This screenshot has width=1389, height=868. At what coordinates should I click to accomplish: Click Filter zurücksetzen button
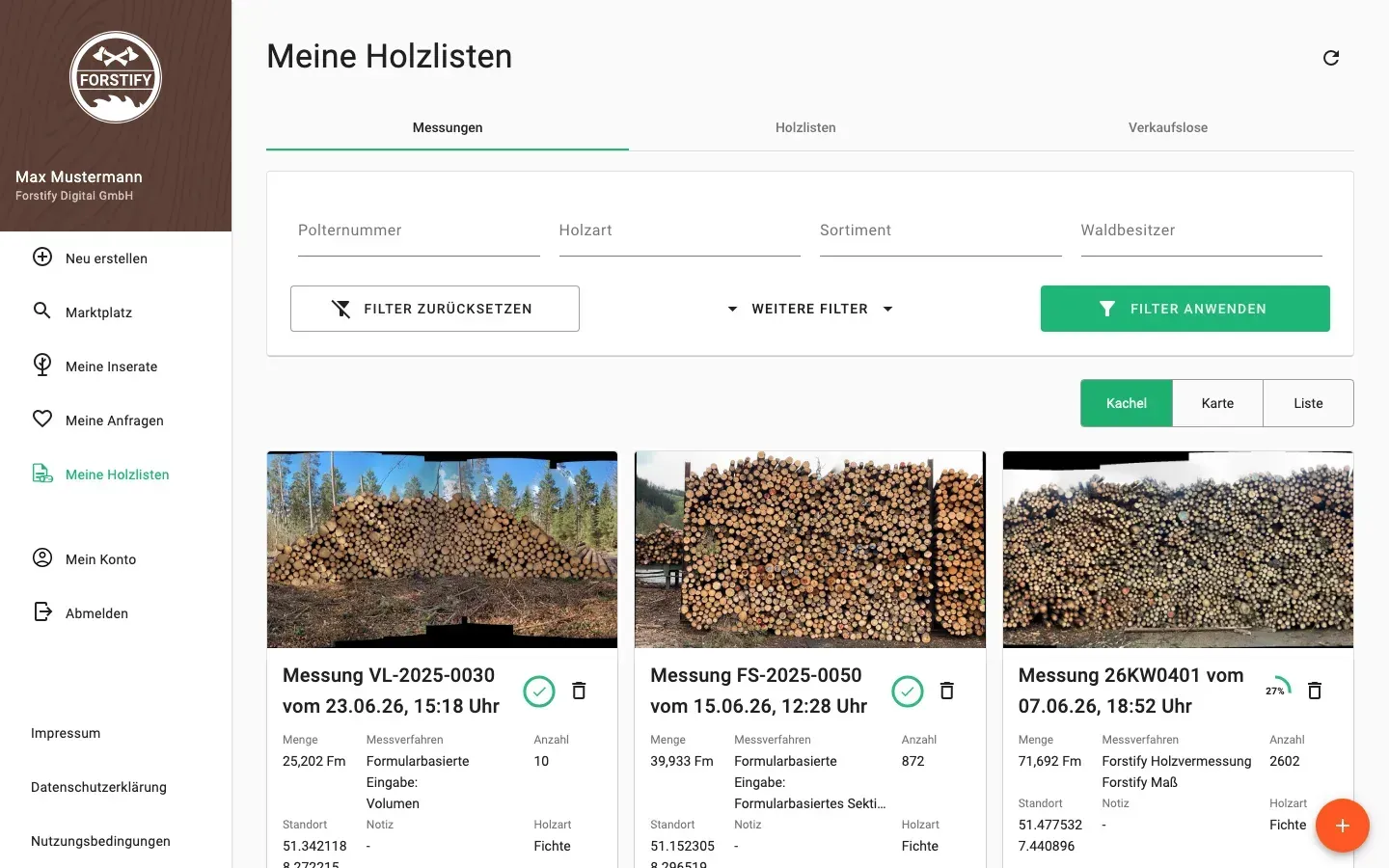(435, 309)
